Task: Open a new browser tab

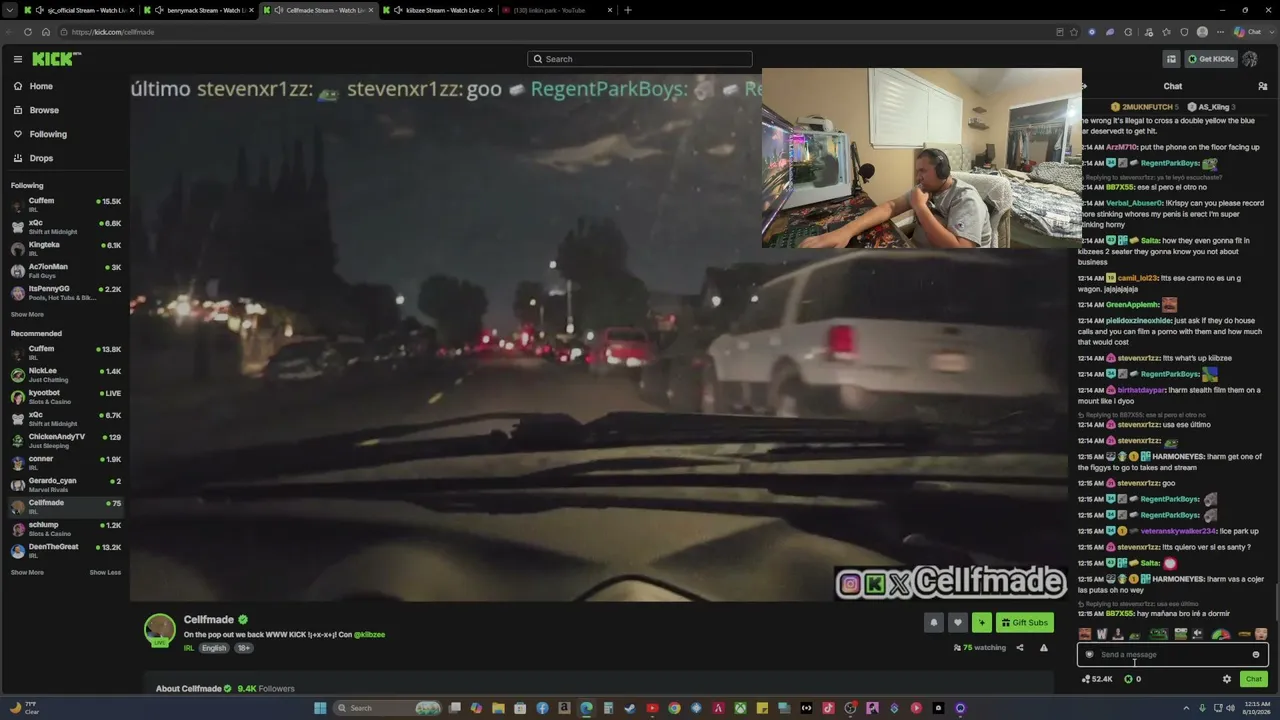Action: (x=628, y=10)
